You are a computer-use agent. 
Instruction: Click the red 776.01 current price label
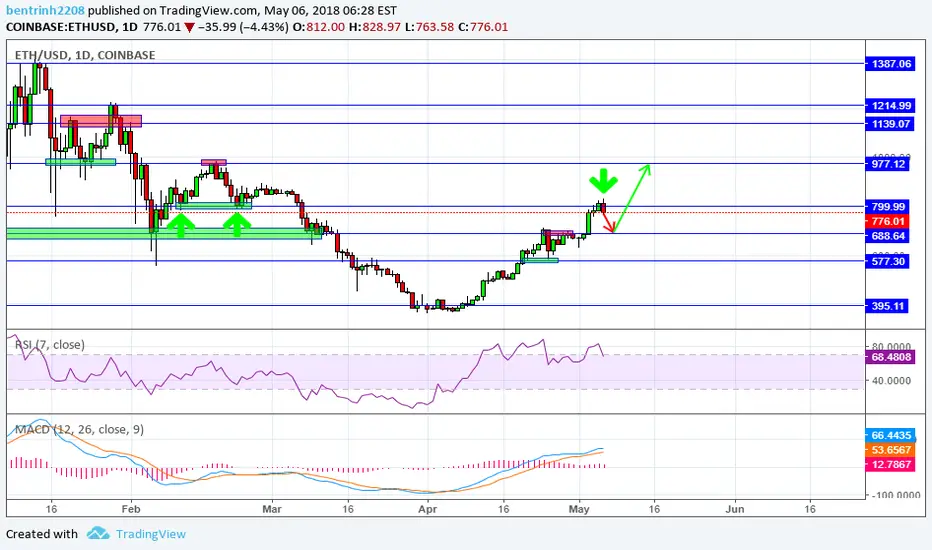(x=888, y=221)
